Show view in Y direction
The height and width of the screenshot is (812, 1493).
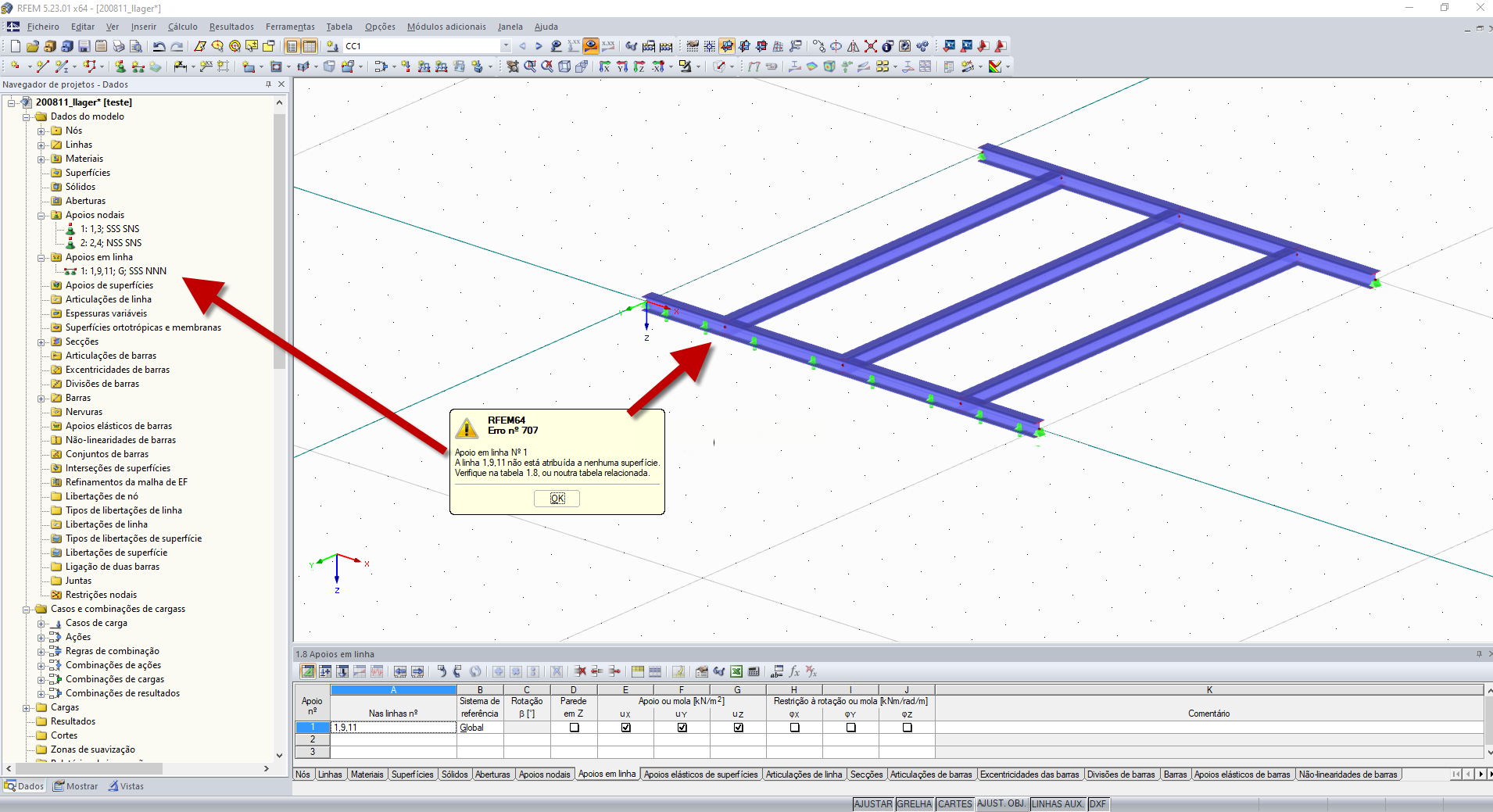click(622, 66)
